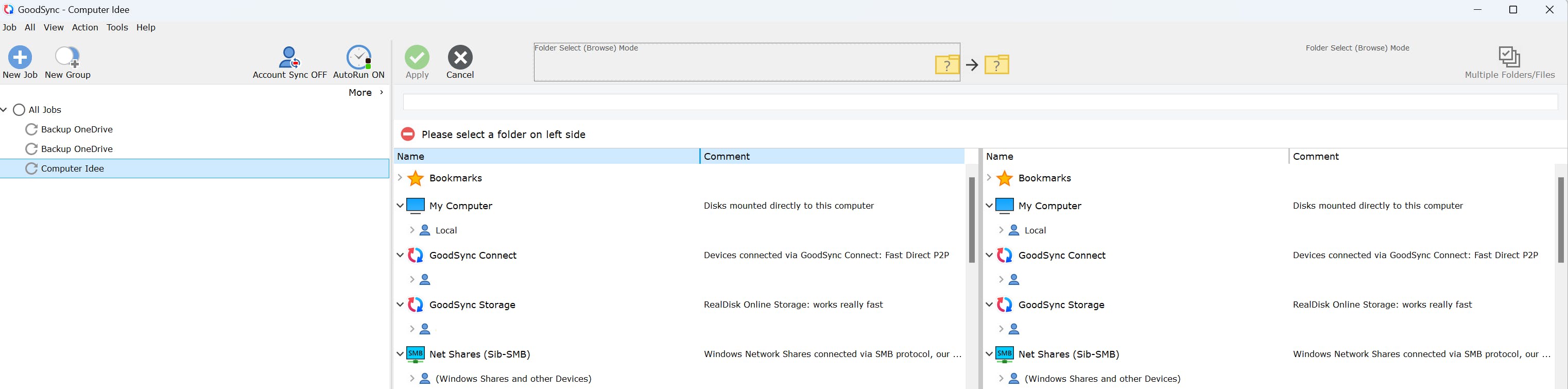Screen dimensions: 1568x389
Task: Open the Tools menu
Action: point(117,27)
